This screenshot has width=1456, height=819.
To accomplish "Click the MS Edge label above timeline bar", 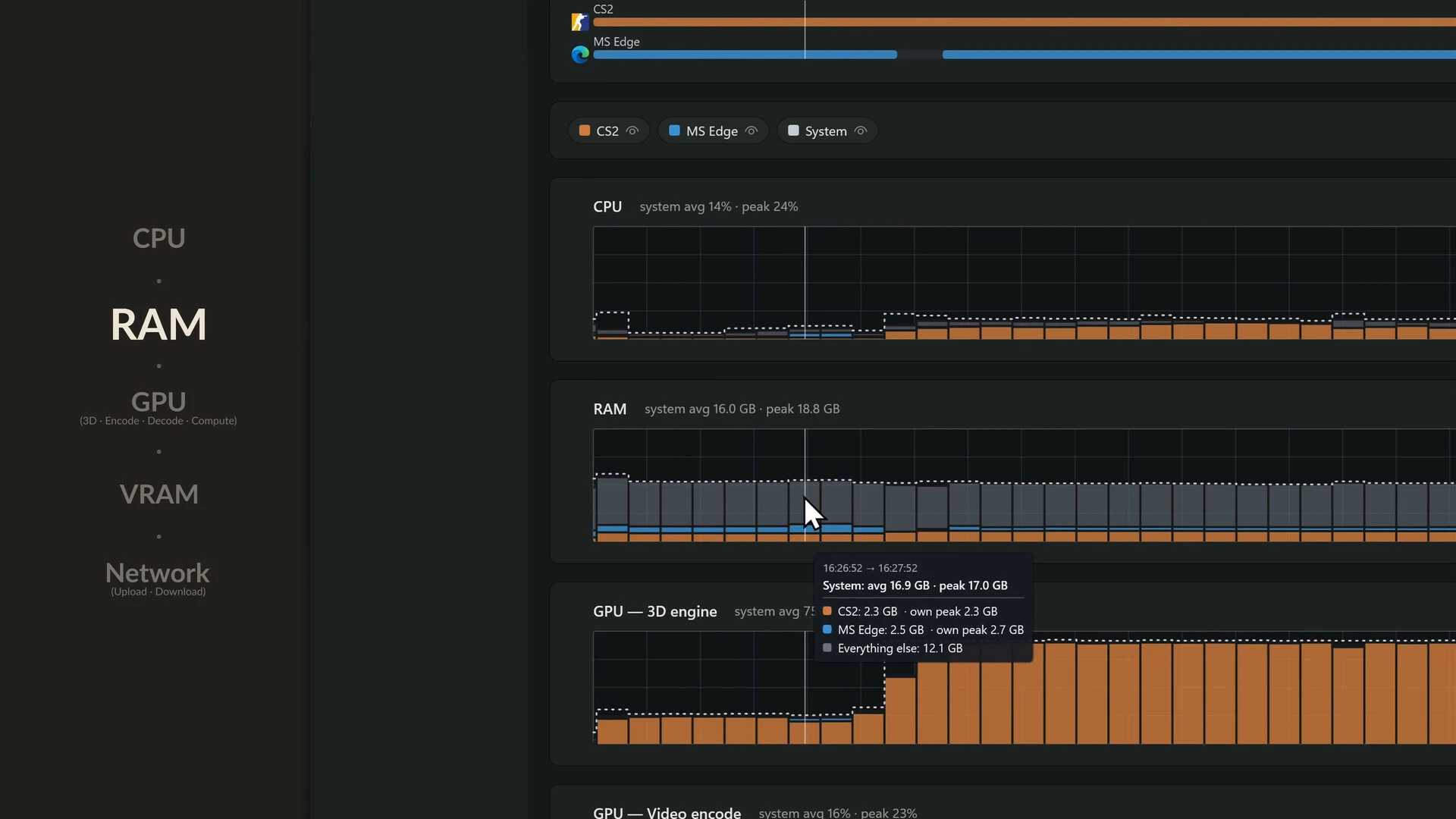I will [x=617, y=42].
